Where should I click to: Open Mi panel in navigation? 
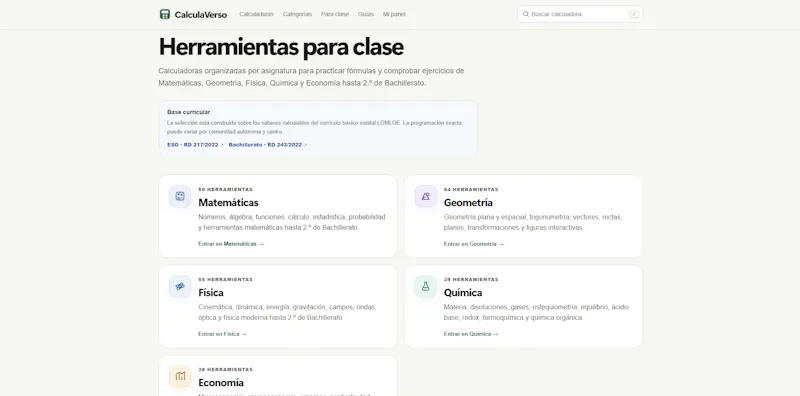pyautogui.click(x=394, y=14)
